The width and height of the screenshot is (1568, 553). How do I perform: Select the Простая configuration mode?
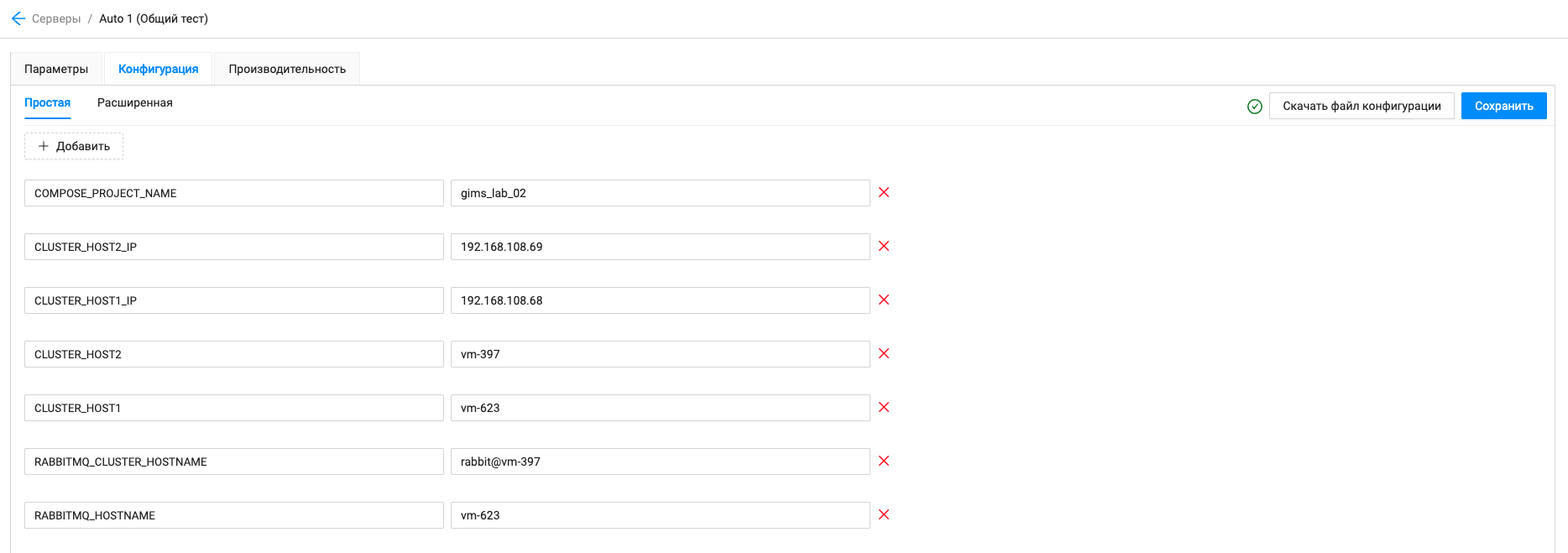(x=47, y=102)
